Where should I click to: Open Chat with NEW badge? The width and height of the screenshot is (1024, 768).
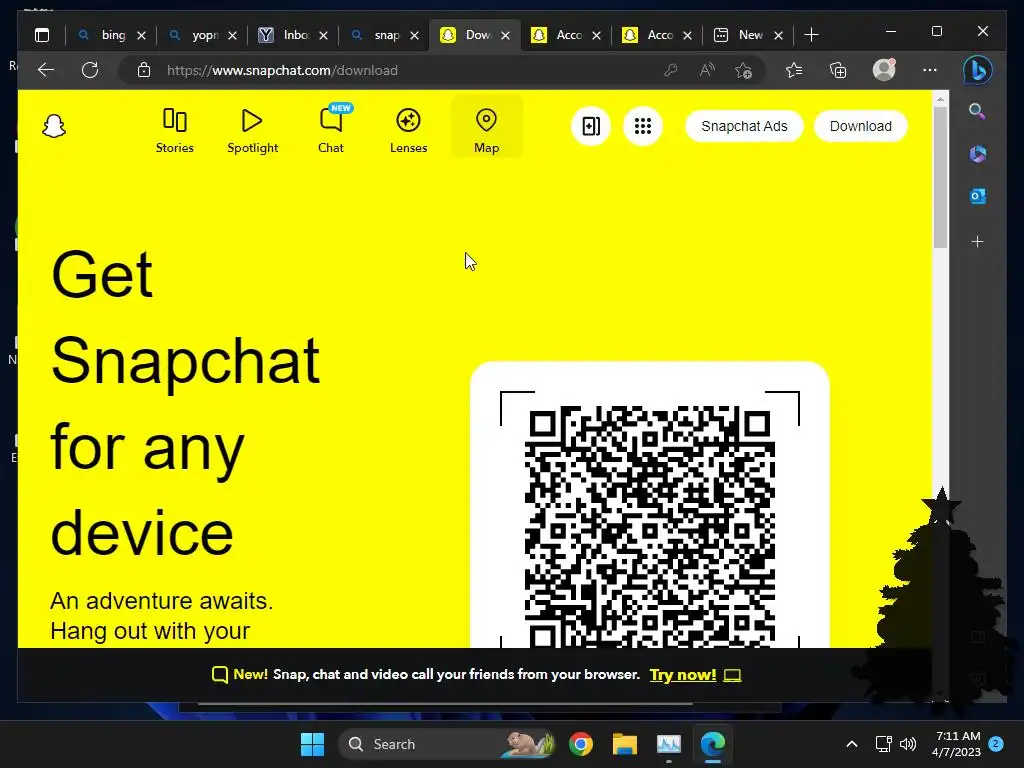331,131
